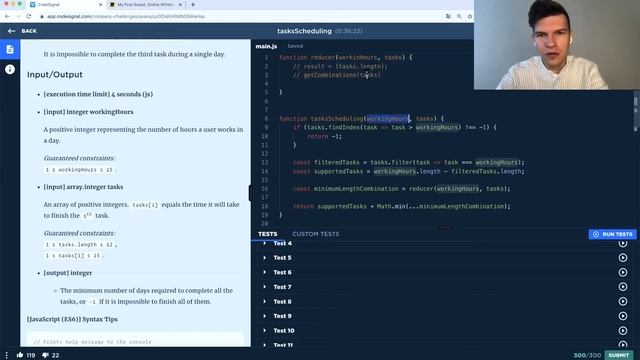Click line 1 'function reducer' in editor

[307, 58]
